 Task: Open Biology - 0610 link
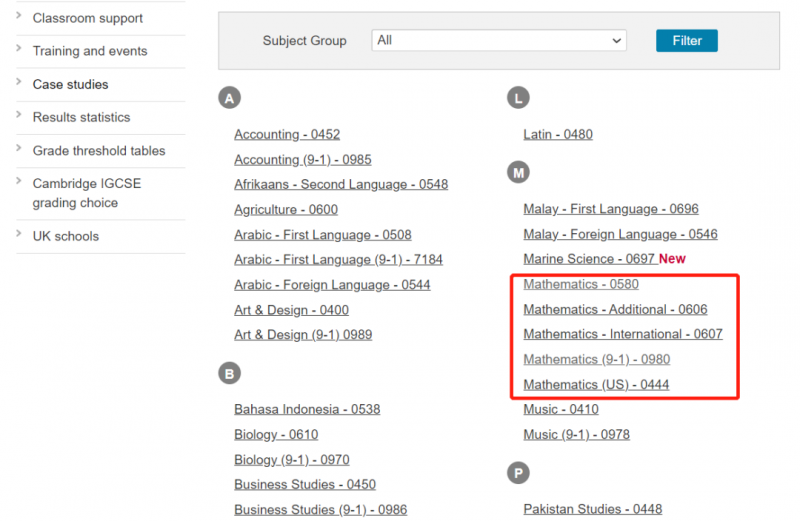276,434
